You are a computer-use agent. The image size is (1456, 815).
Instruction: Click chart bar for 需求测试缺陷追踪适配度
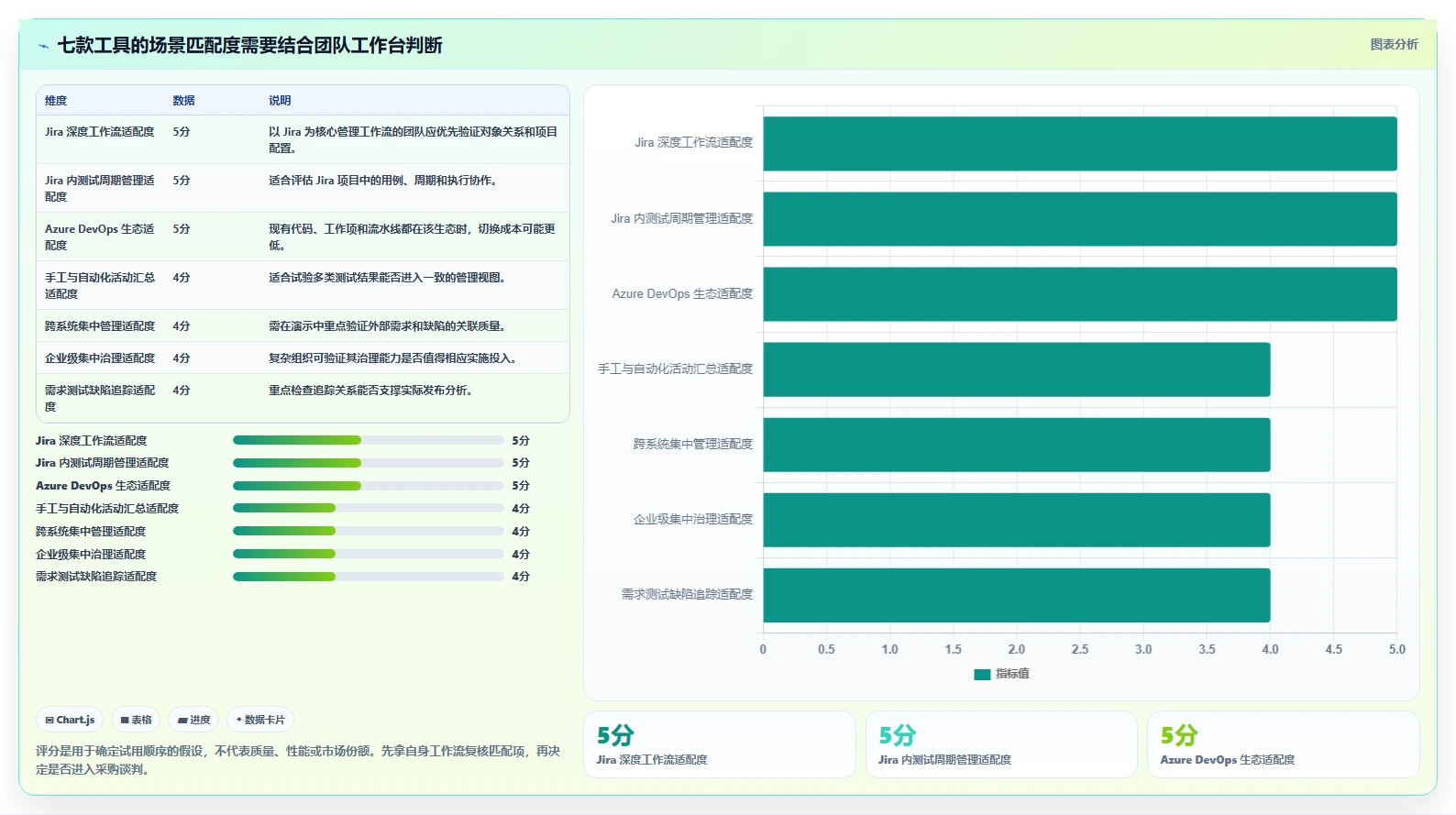point(1017,595)
